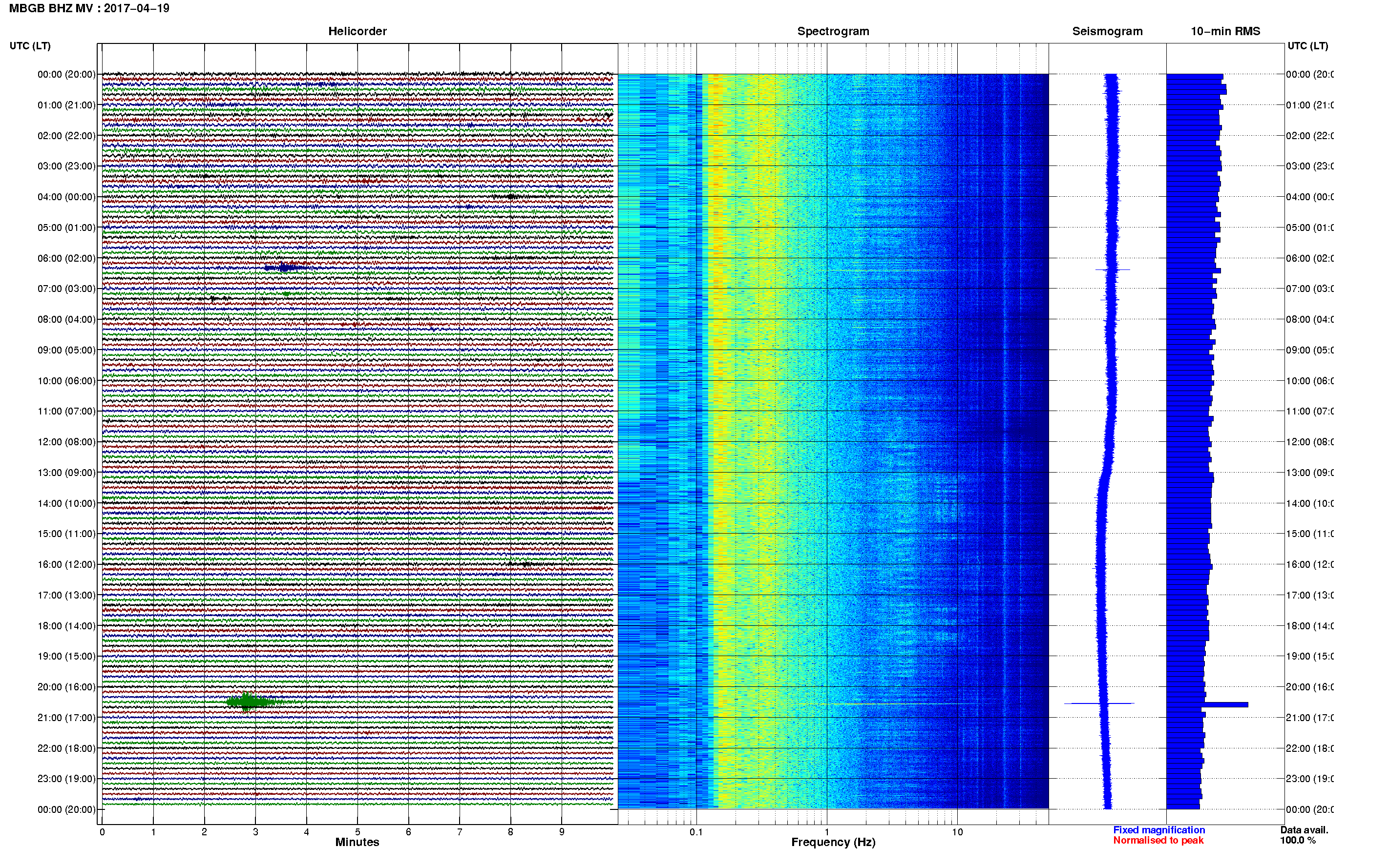
Task: Click the right-side '06:00 (02:' time label
Action: (x=1309, y=258)
